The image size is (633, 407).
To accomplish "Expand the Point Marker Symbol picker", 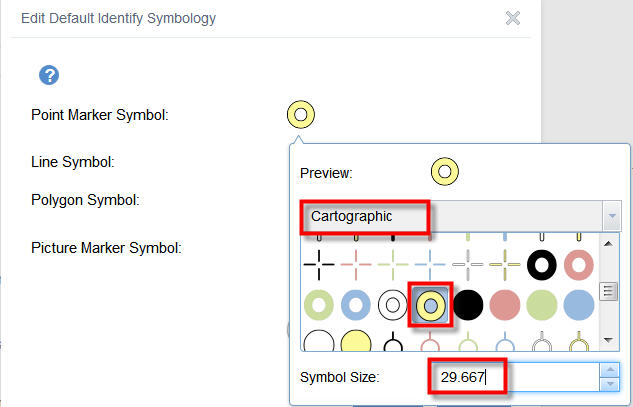I will click(x=301, y=115).
